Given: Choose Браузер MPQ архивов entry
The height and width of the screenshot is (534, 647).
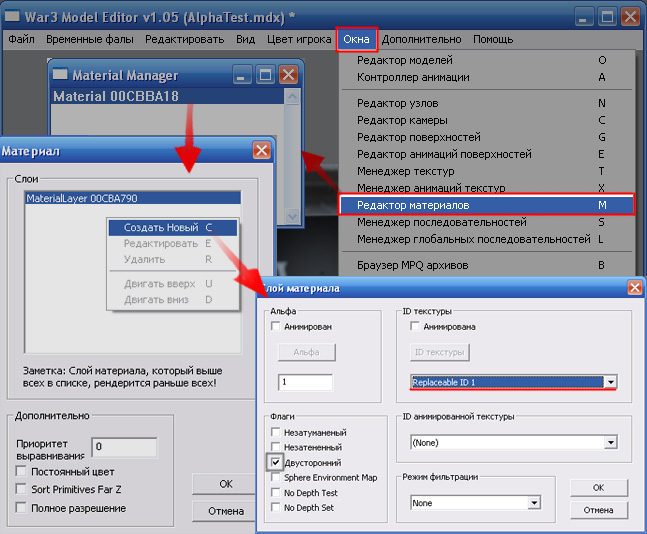Looking at the screenshot, I should (x=487, y=265).
